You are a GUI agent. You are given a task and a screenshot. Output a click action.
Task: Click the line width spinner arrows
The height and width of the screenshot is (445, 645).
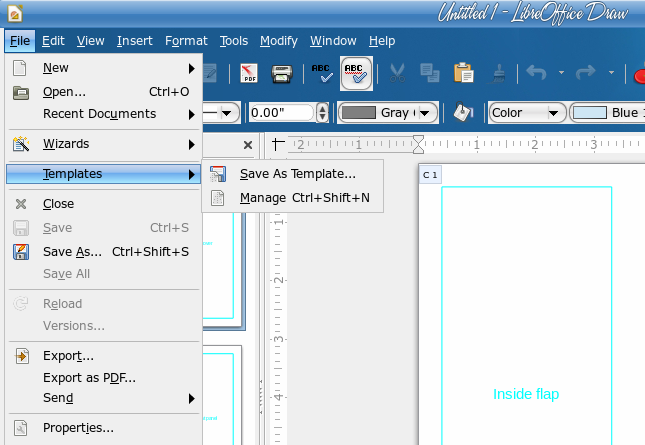[x=322, y=113]
